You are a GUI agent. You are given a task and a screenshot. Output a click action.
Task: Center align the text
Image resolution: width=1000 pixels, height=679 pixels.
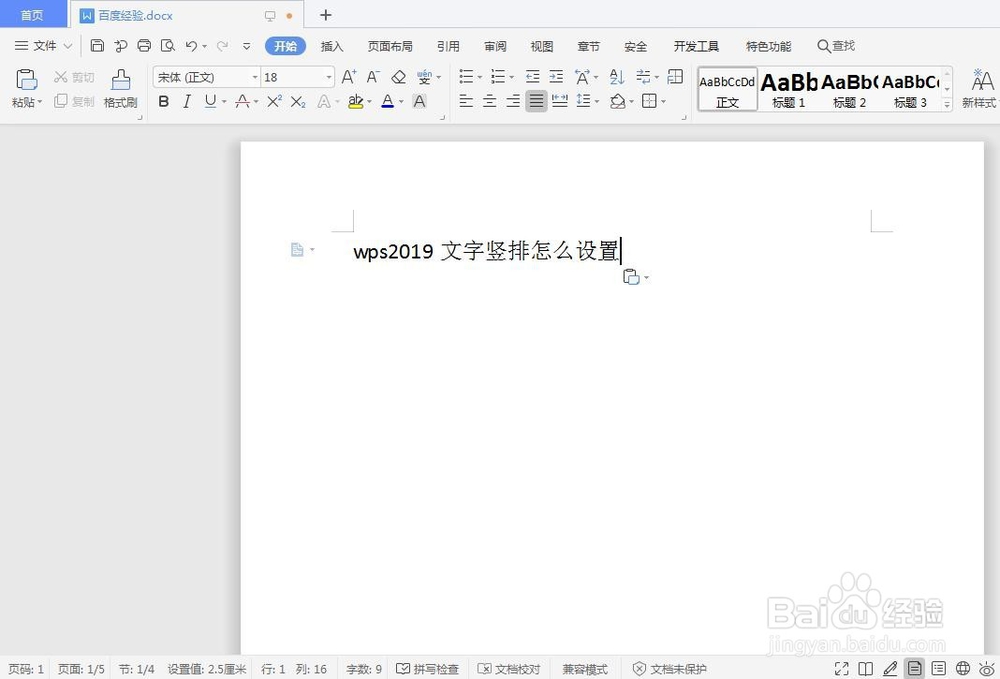point(490,101)
